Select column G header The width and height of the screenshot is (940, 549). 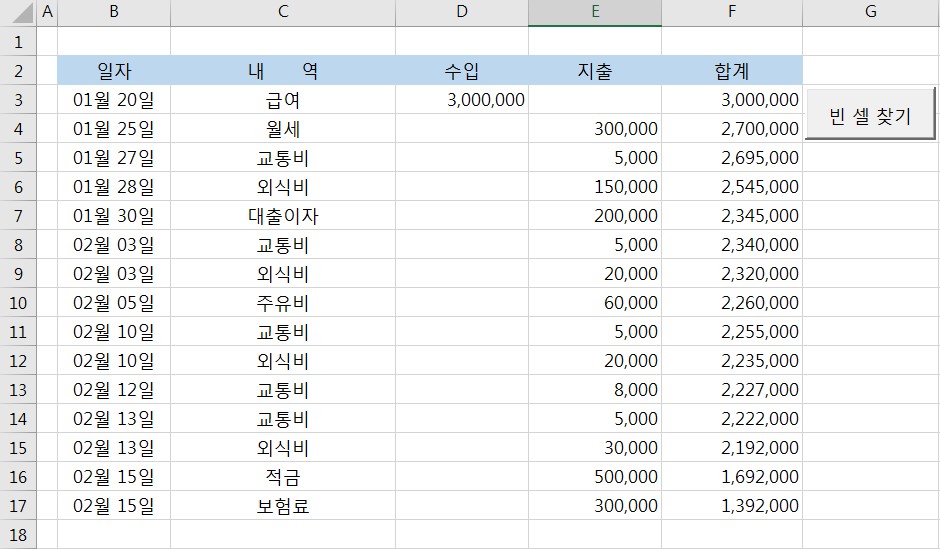[x=871, y=12]
